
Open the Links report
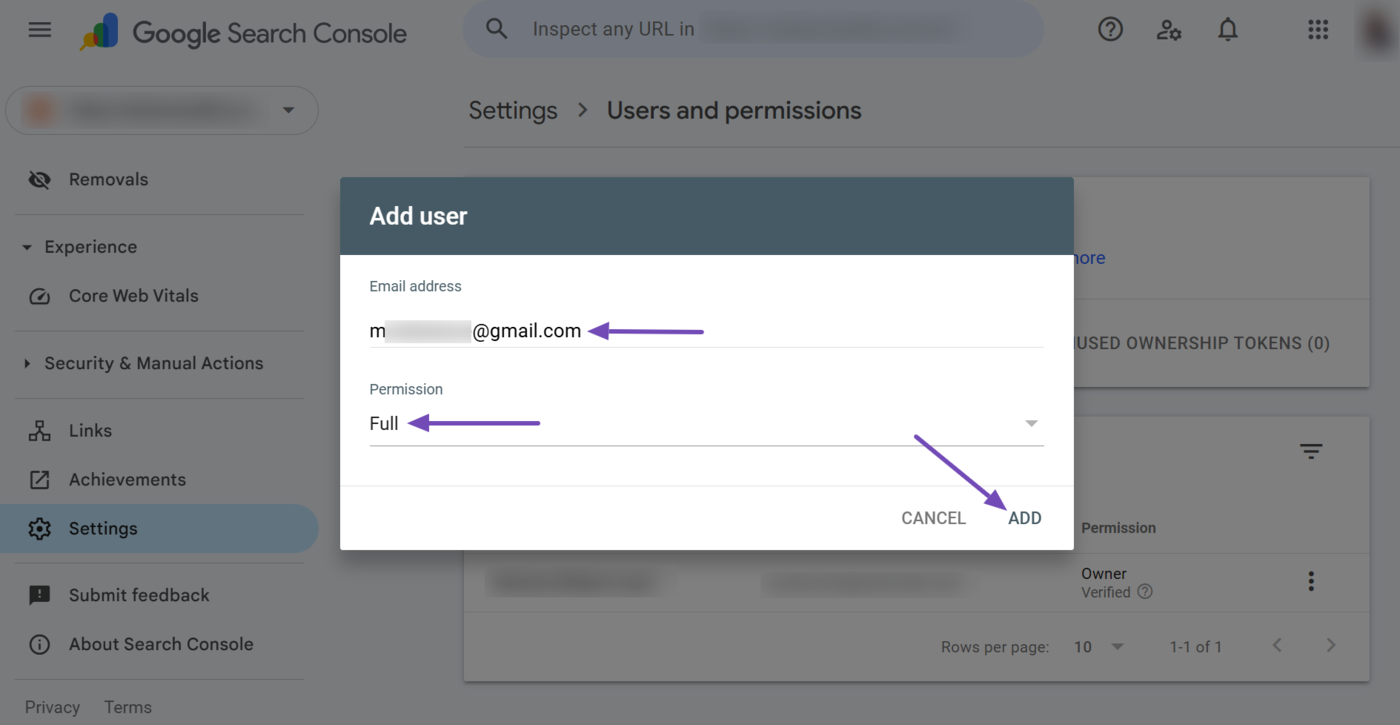pos(90,431)
